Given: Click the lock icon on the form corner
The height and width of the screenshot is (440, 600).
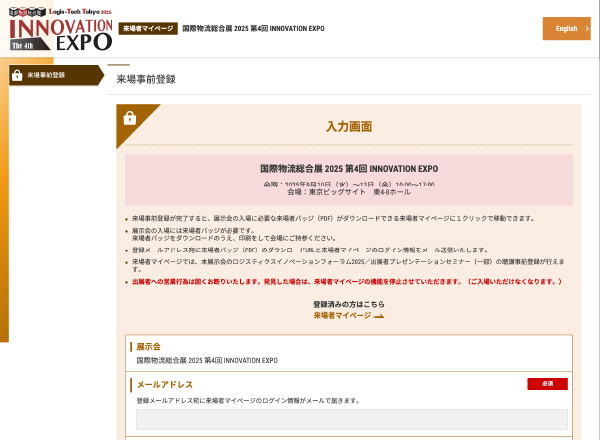Looking at the screenshot, I should pos(130,118).
